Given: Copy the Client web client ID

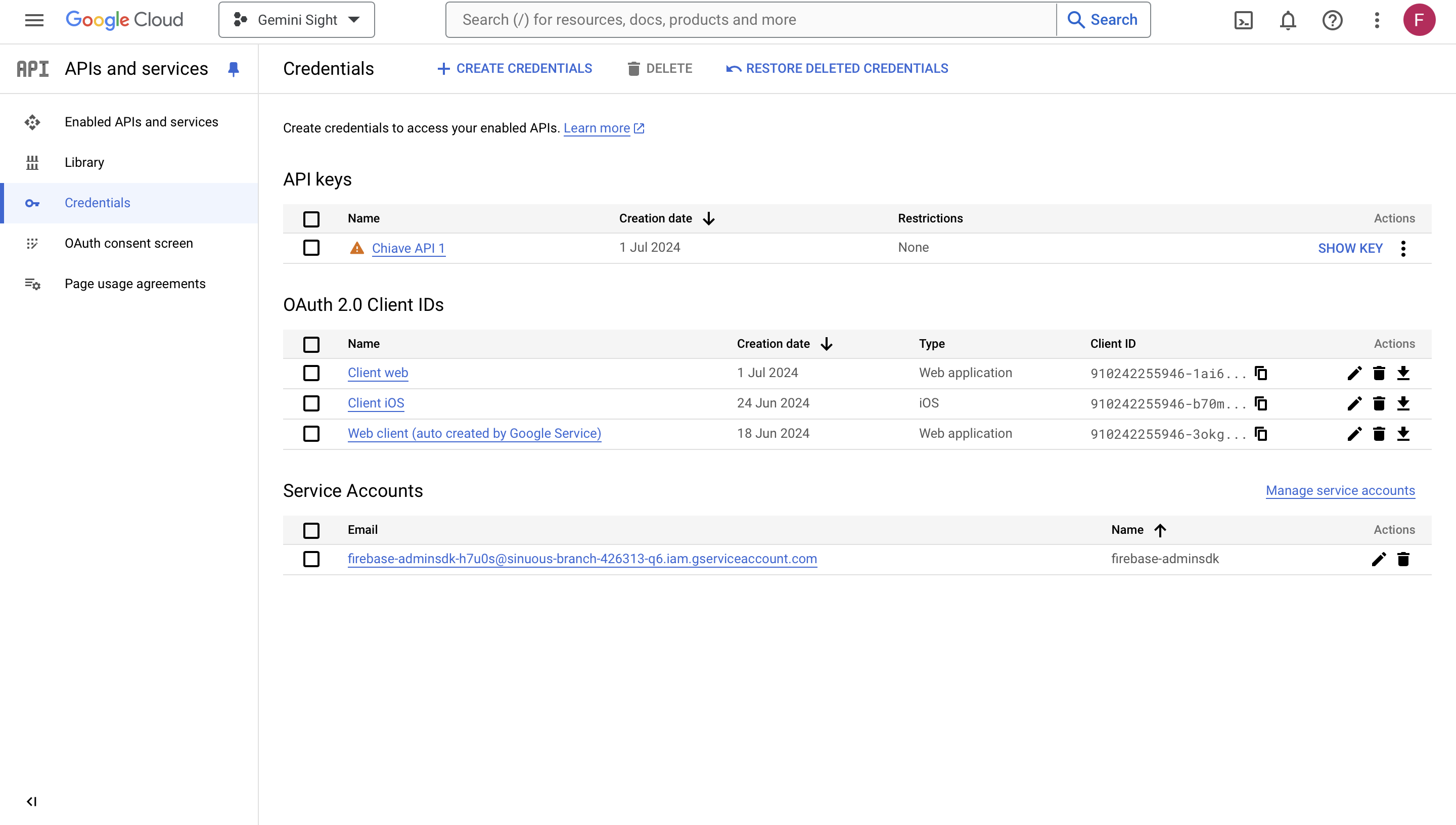Looking at the screenshot, I should tap(1260, 373).
